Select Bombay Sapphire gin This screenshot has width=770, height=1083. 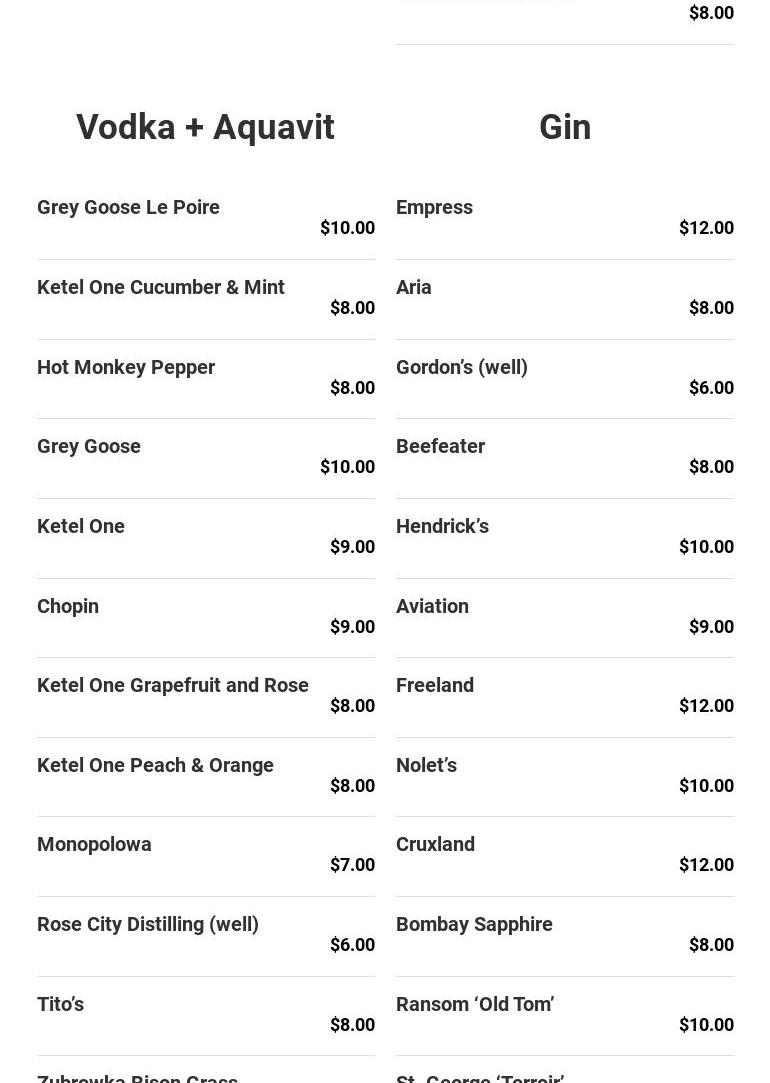pos(474,924)
